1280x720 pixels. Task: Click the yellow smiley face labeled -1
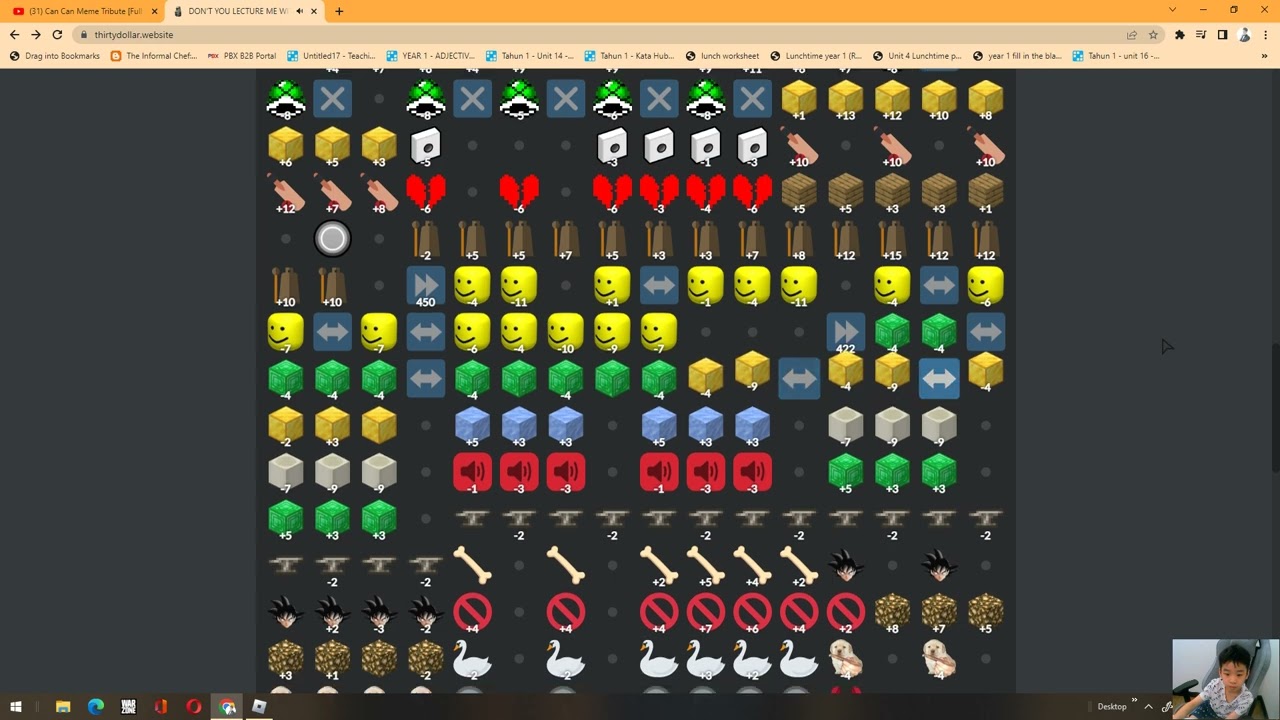(706, 286)
